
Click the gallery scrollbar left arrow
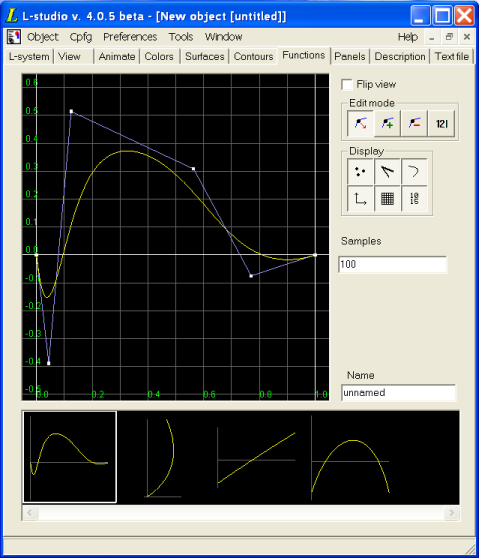point(30,513)
